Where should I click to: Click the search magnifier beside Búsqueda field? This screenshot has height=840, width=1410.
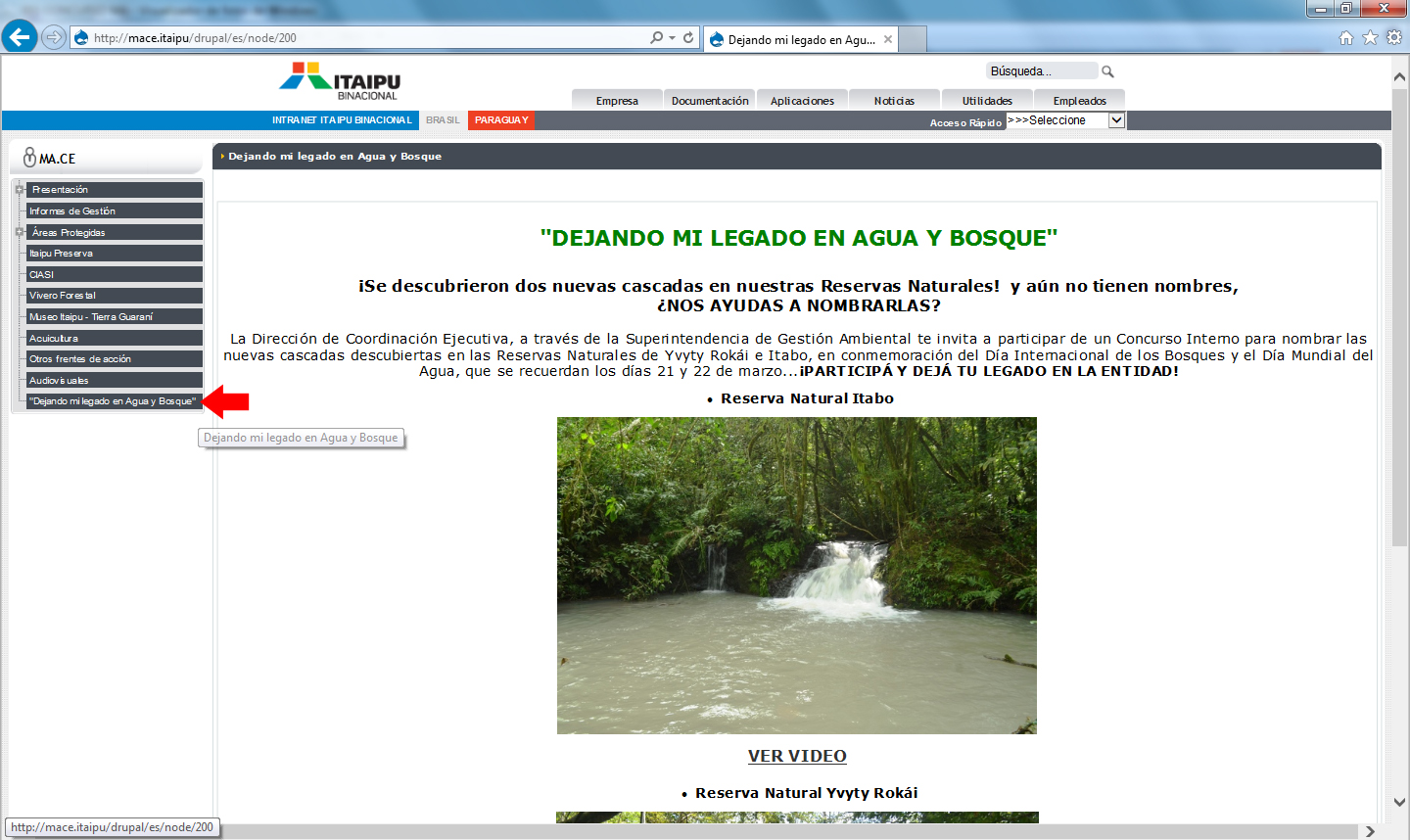click(1107, 71)
